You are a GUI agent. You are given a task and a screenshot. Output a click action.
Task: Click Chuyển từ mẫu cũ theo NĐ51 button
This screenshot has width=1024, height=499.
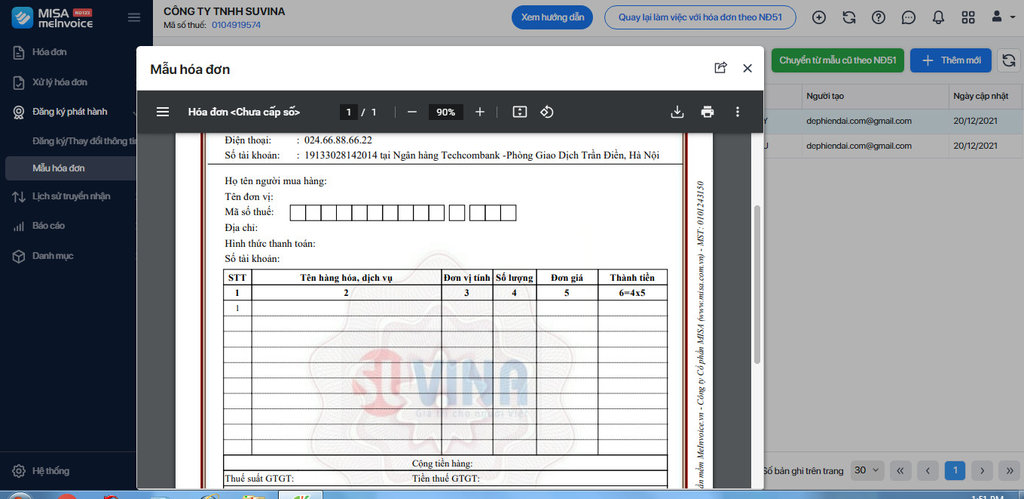tap(838, 60)
